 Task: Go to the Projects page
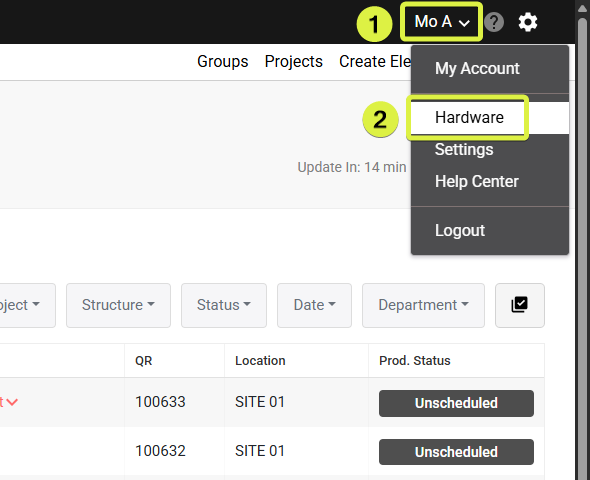293,61
